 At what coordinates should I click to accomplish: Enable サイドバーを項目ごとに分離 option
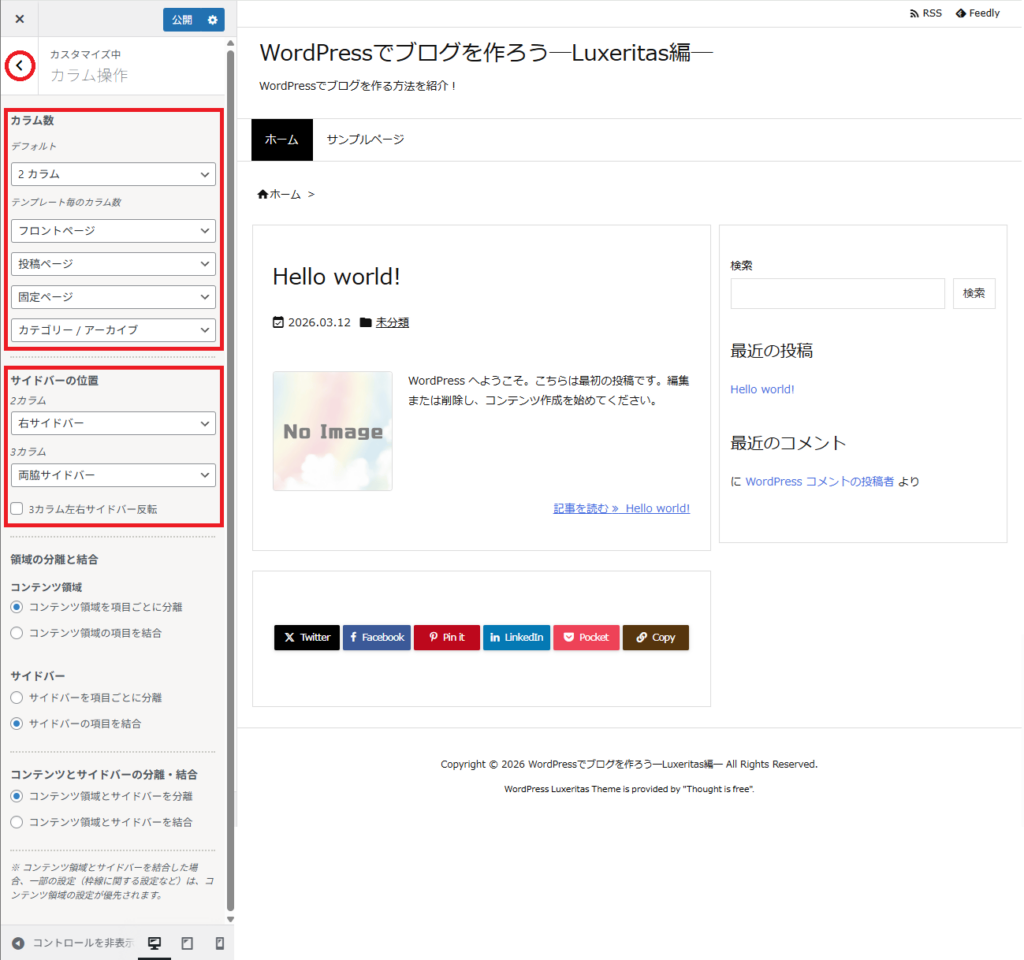[x=16, y=697]
